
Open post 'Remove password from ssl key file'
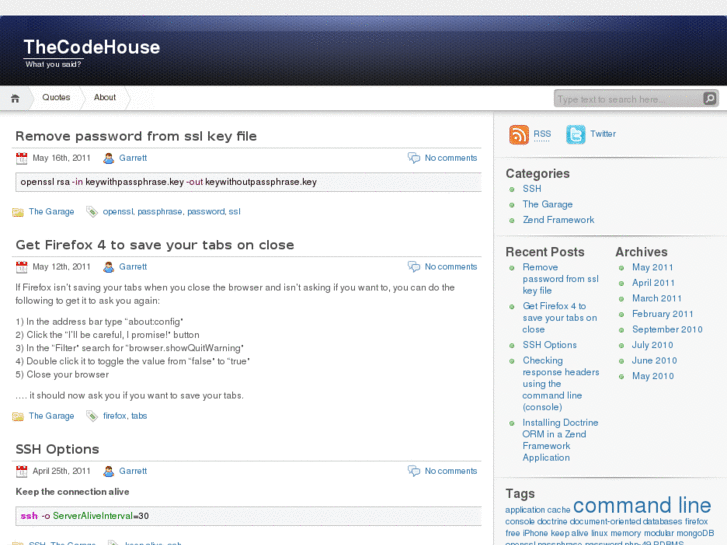click(136, 136)
